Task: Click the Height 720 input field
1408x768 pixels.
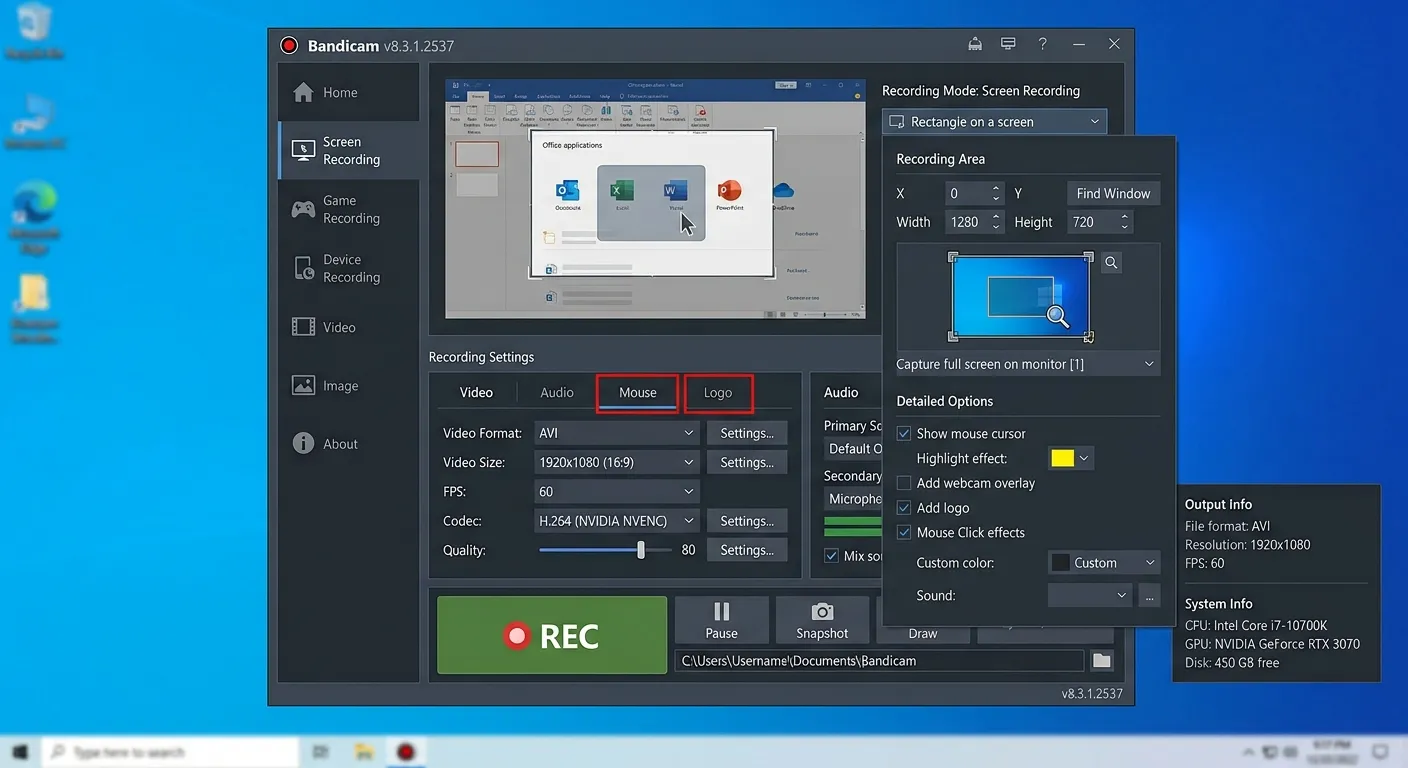Action: pos(1100,222)
